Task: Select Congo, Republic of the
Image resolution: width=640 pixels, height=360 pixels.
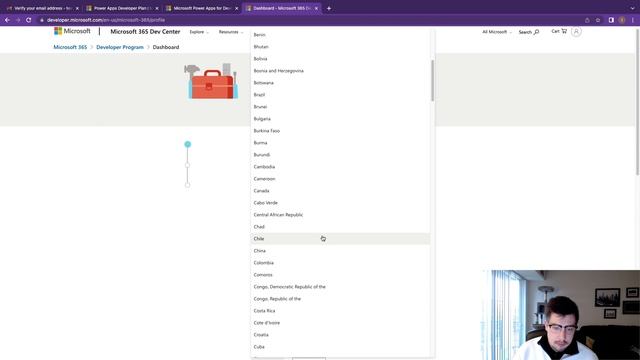Action: click(340, 299)
